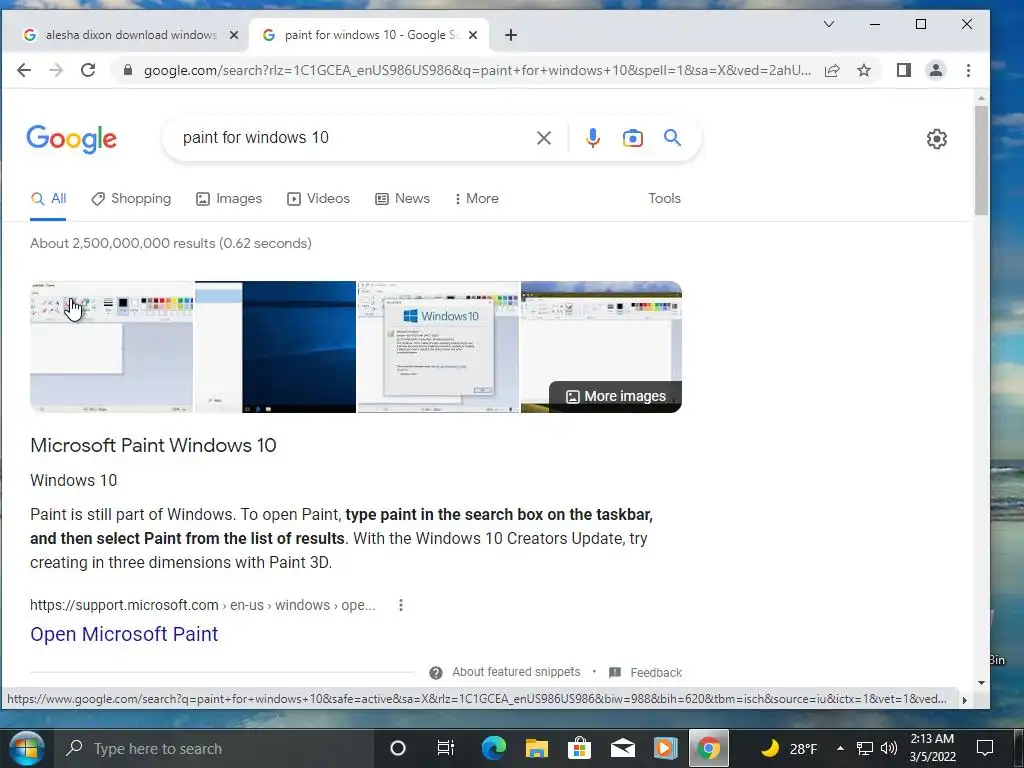Launch Microsoft Edge from the taskbar

pos(494,748)
